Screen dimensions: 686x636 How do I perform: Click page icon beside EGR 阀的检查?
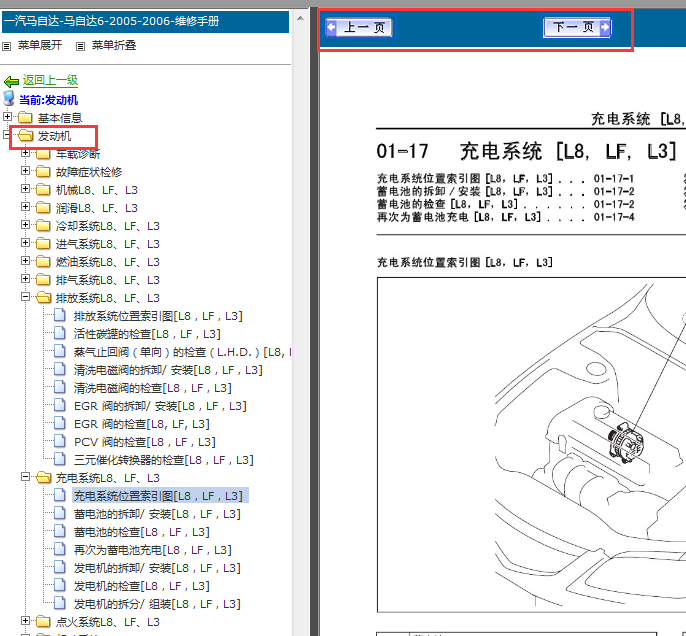point(60,423)
